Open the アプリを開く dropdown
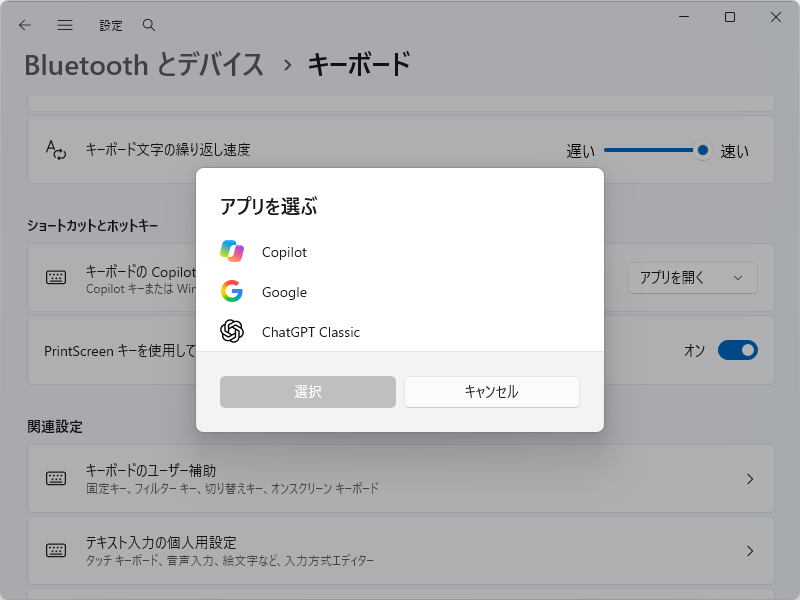The height and width of the screenshot is (600, 800). coord(692,278)
